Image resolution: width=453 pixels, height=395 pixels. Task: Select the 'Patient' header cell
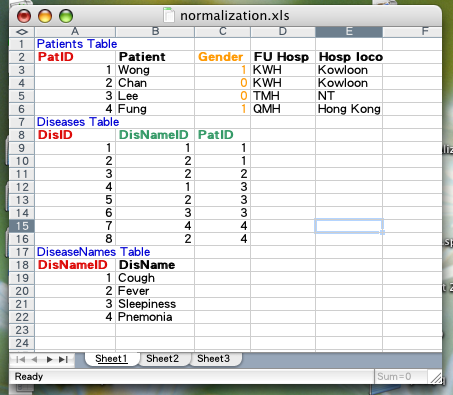coord(155,57)
